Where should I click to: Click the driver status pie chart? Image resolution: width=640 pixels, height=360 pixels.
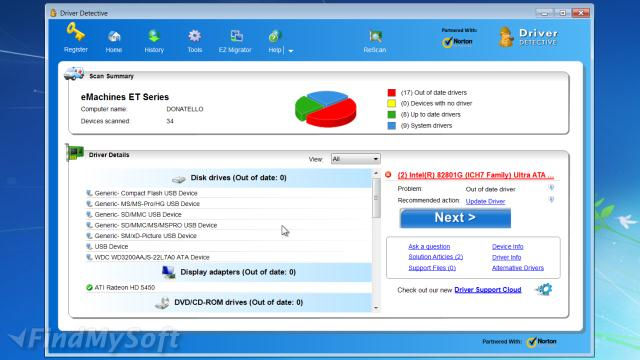tap(325, 109)
